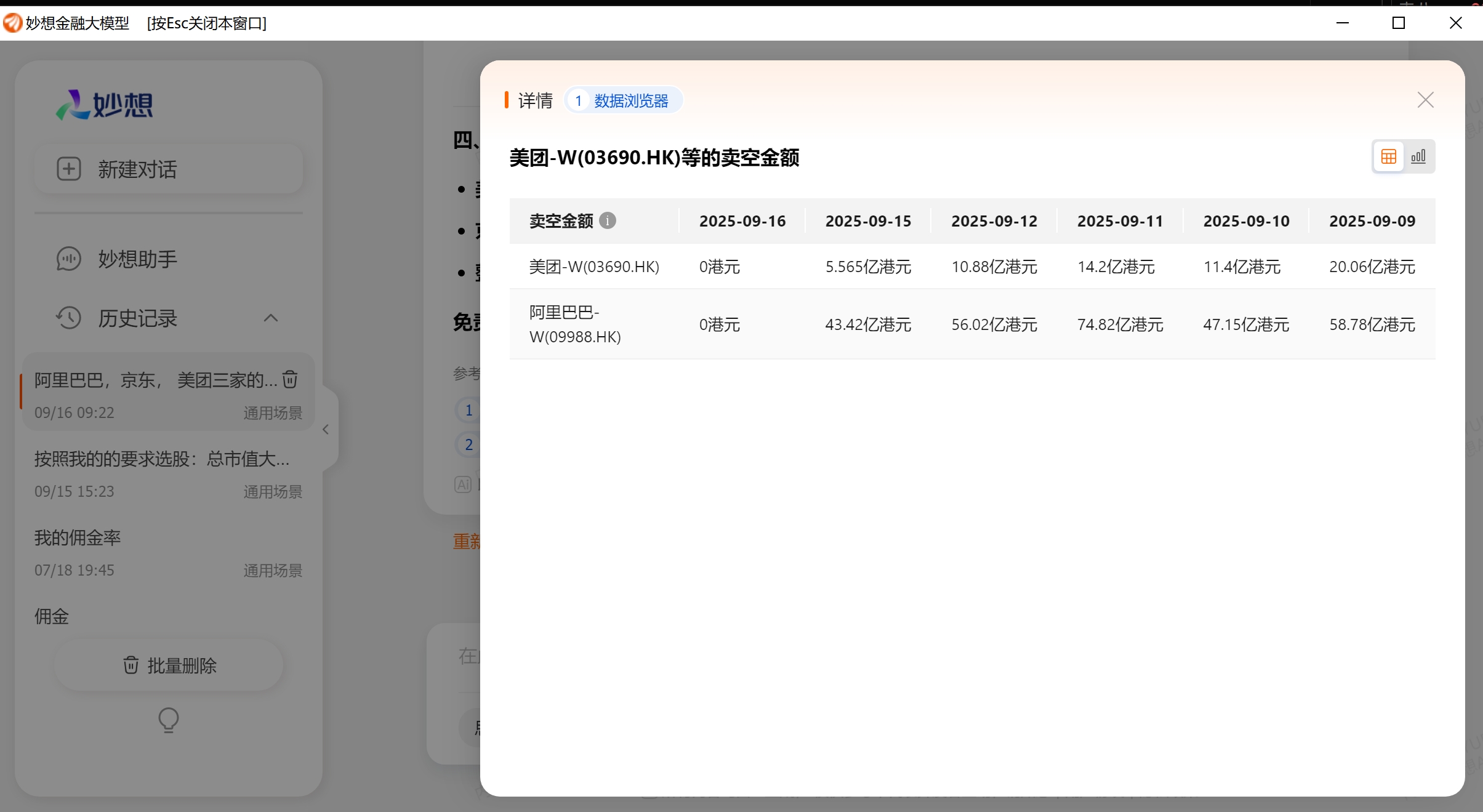Click the 2025-09-16 column header

pos(742,221)
